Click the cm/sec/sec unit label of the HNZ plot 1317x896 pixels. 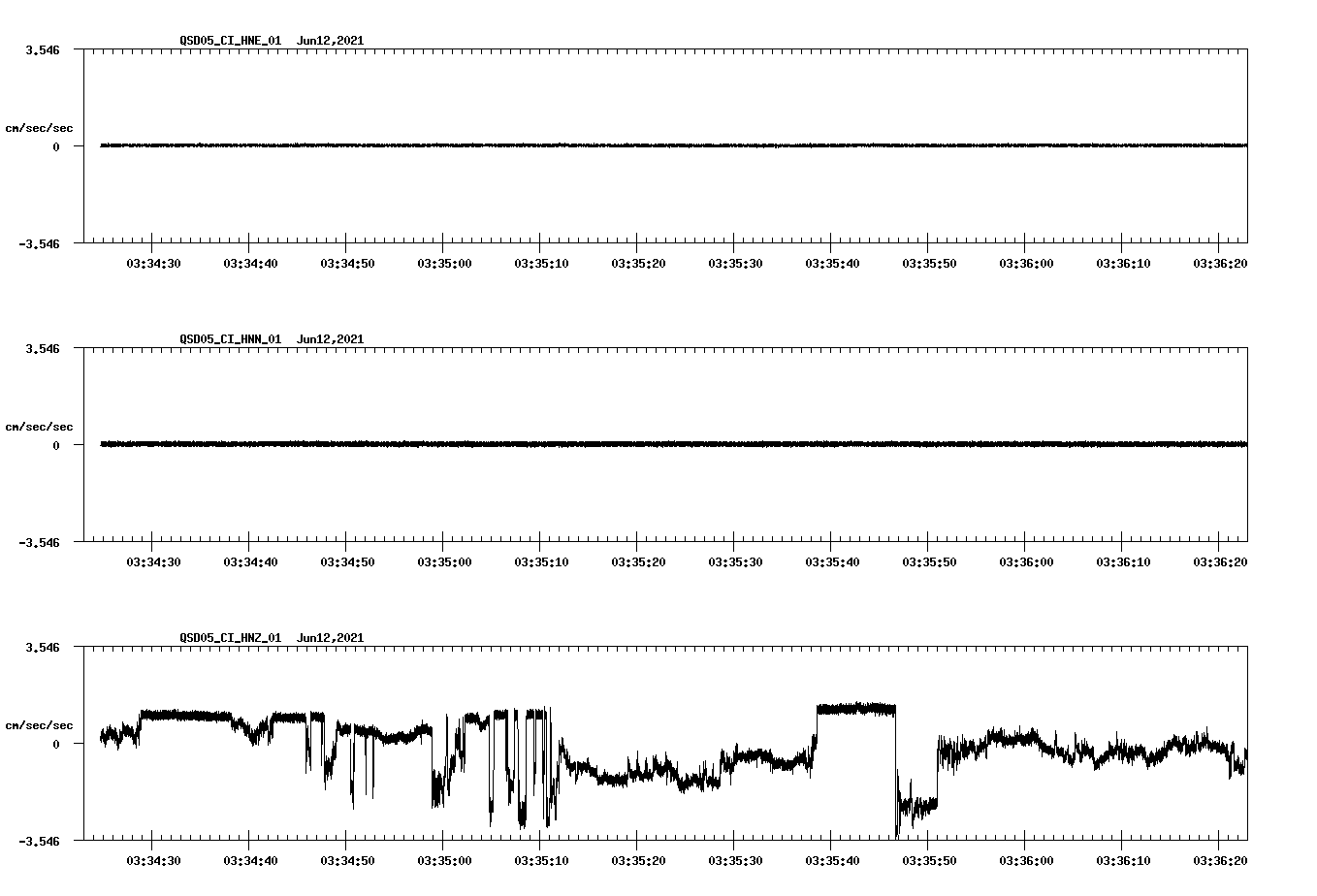[39, 725]
